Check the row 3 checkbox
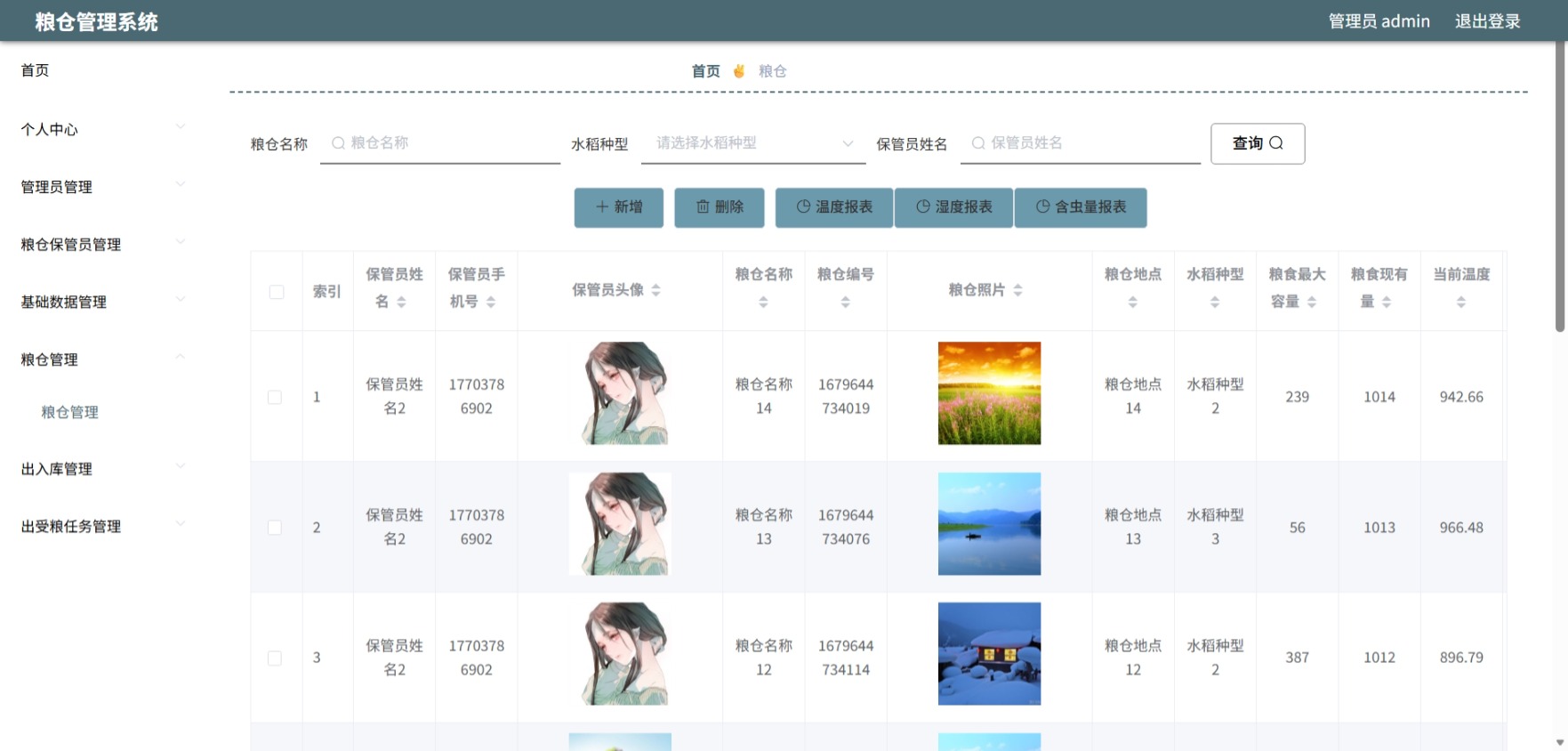 pos(275,658)
